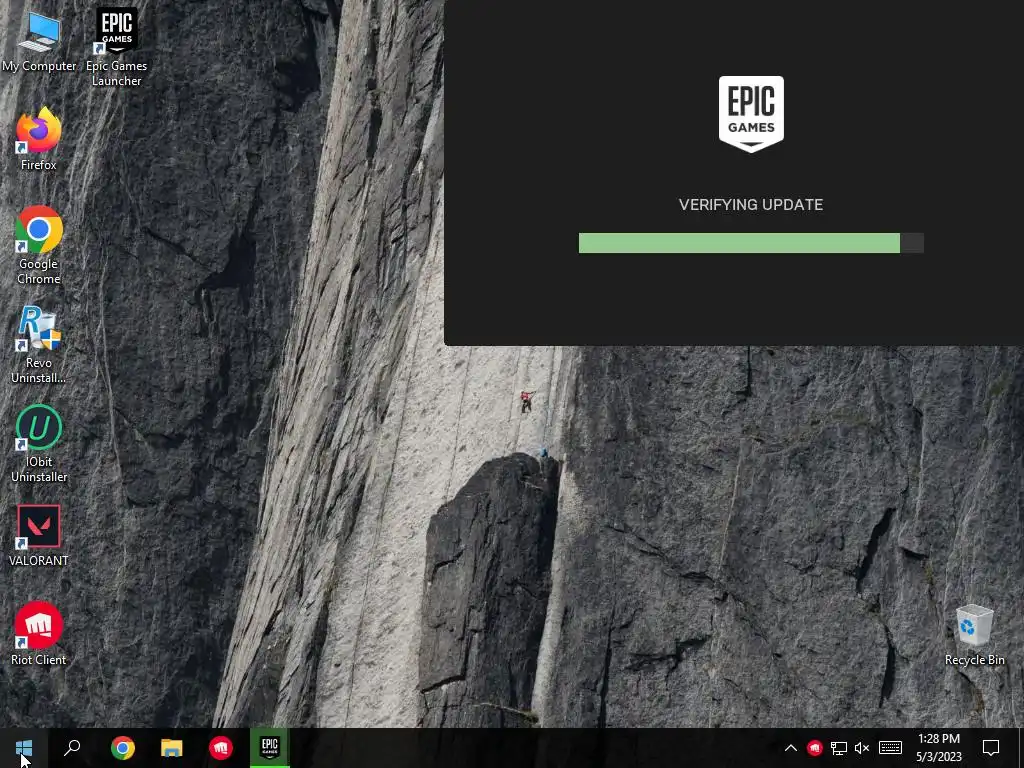Select the Firefox desktop shortcut

[39, 139]
